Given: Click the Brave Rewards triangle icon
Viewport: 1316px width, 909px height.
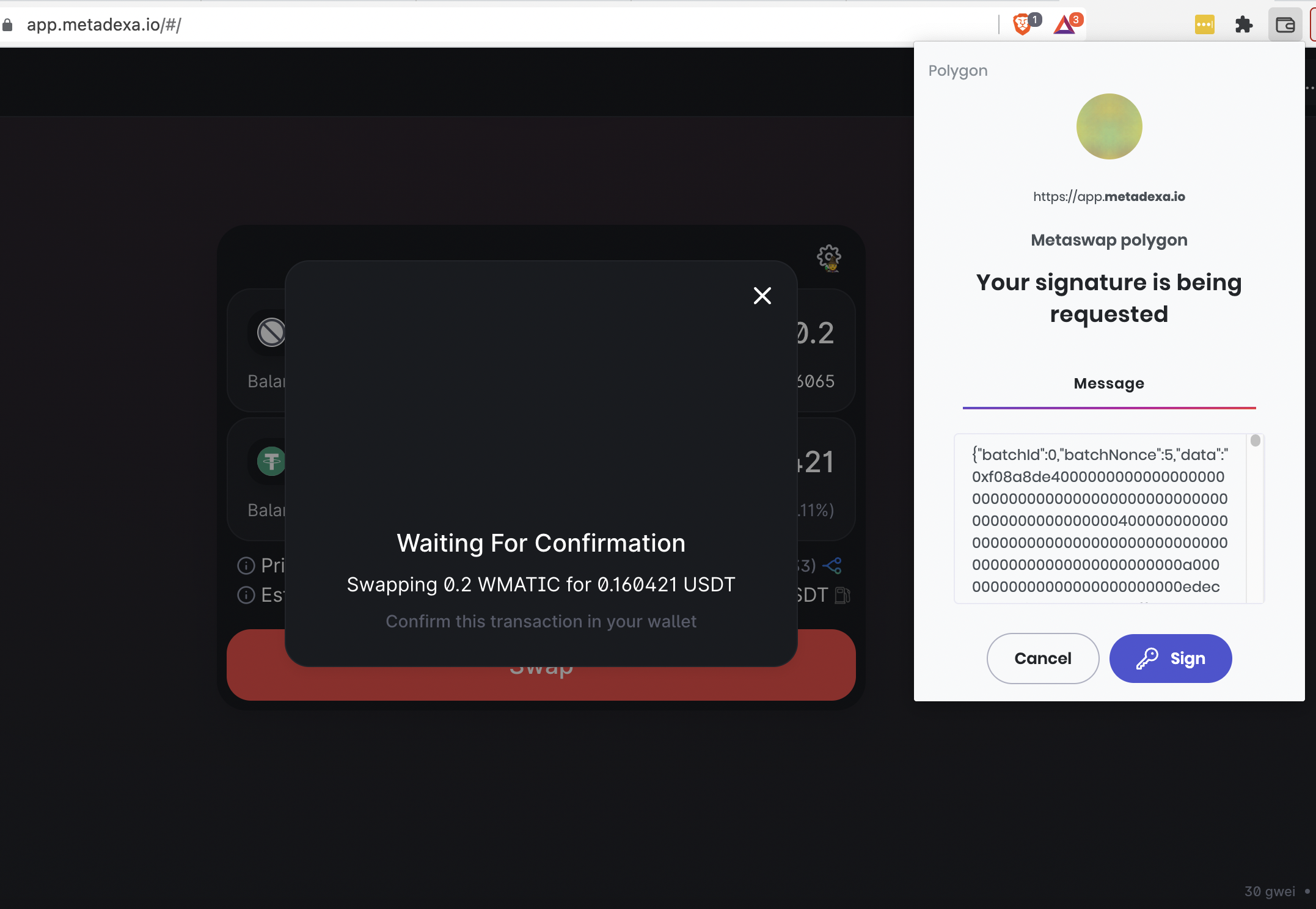Looking at the screenshot, I should [1065, 24].
